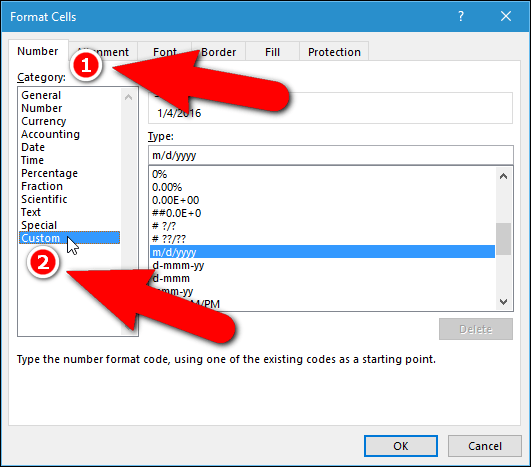
Task: Open the Protection tab
Action: point(334,52)
